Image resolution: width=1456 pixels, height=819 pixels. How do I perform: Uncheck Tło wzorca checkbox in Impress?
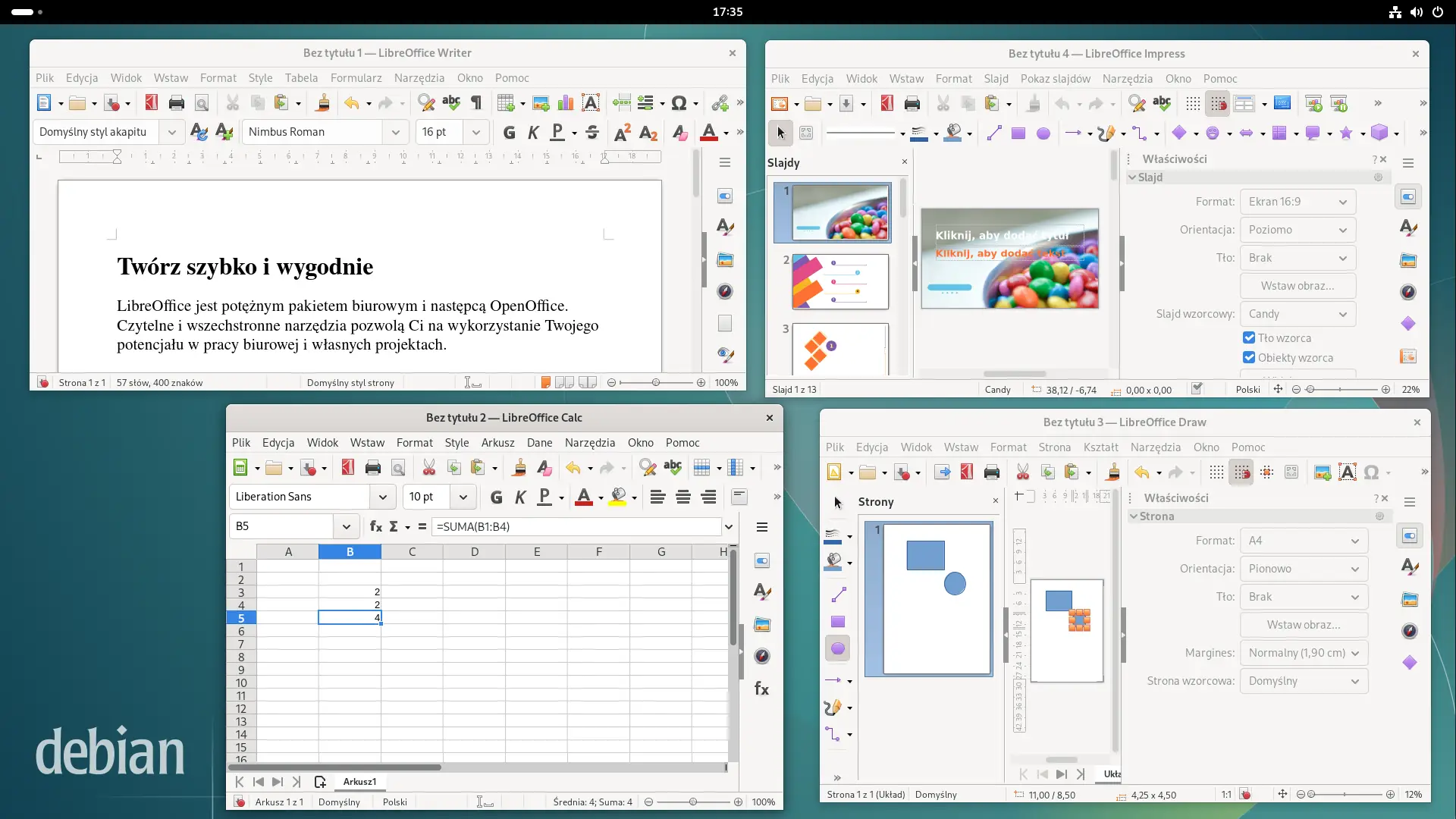[1249, 337]
